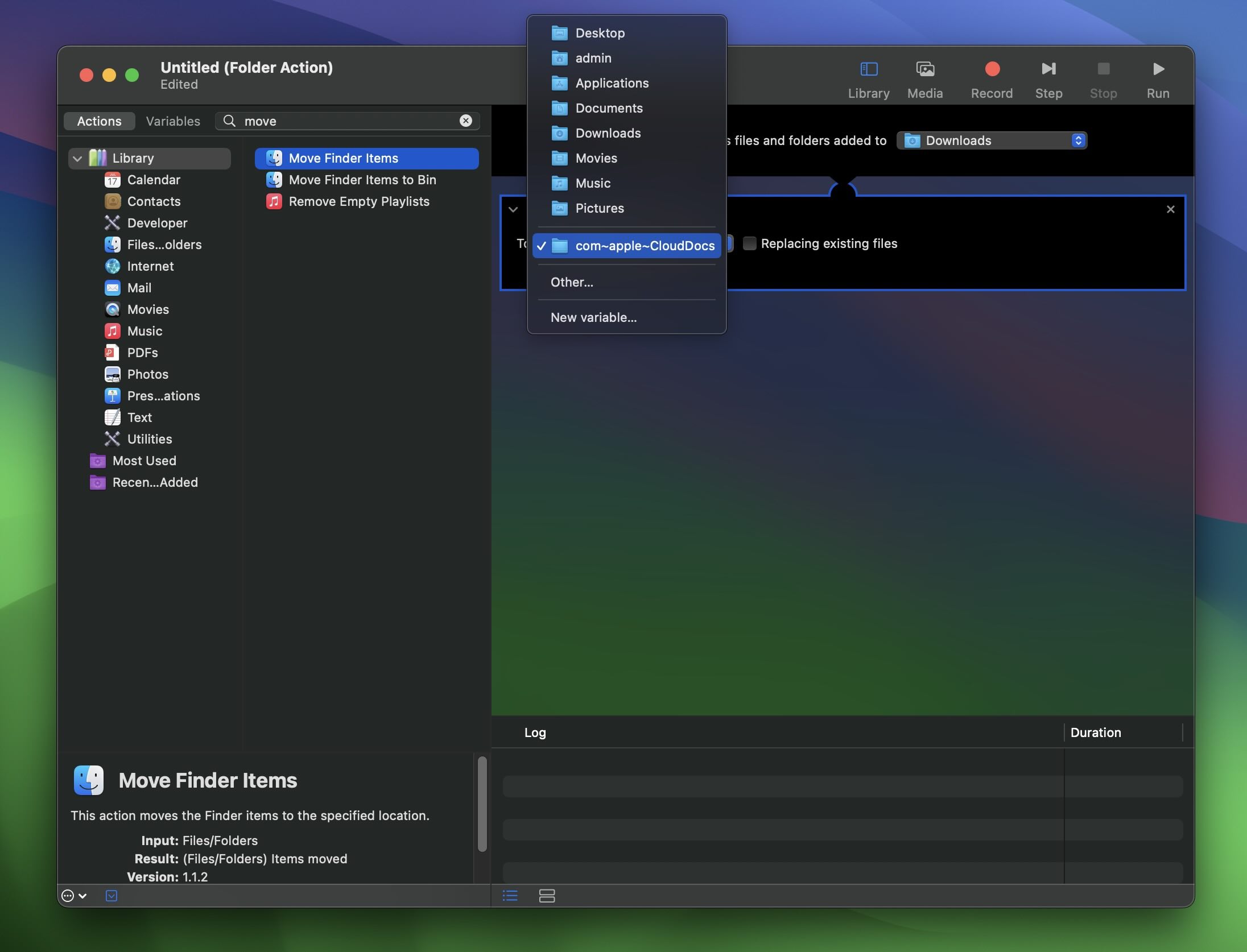This screenshot has height=952, width=1247.
Task: Enable Replacing existing files checkbox
Action: click(x=750, y=243)
